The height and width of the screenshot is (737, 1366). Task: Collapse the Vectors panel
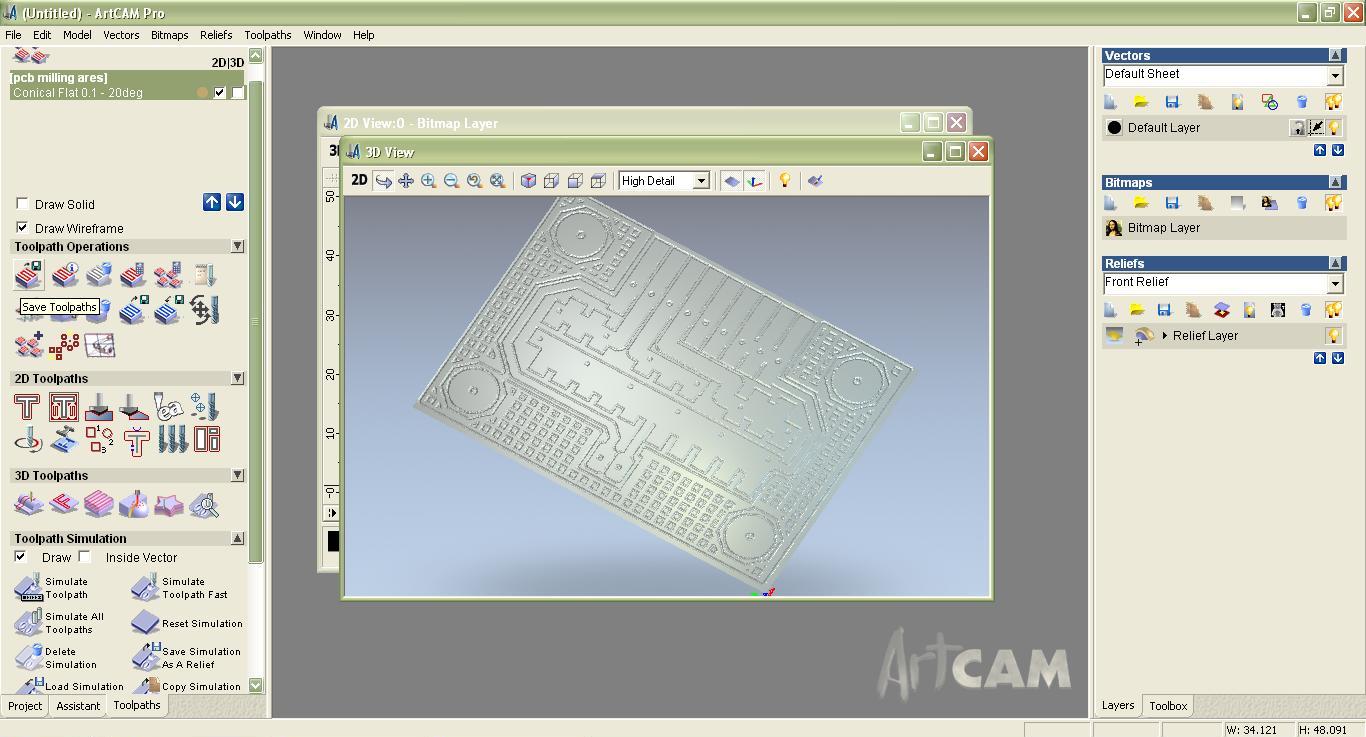tap(1335, 55)
